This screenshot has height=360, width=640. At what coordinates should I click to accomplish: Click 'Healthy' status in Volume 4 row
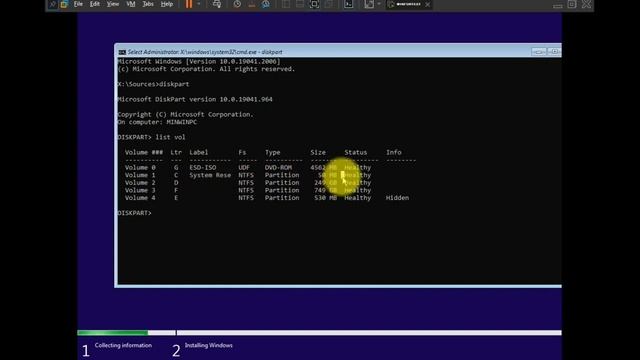point(358,198)
